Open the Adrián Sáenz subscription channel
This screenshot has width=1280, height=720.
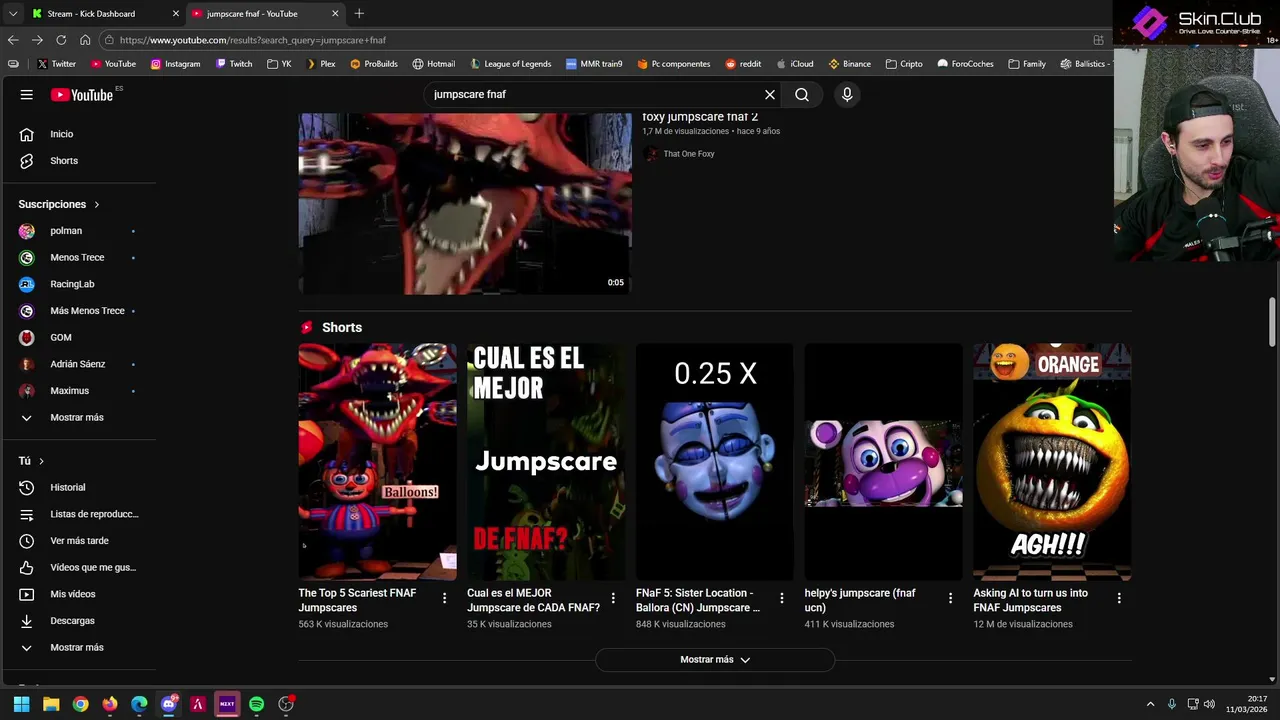[x=80, y=364]
